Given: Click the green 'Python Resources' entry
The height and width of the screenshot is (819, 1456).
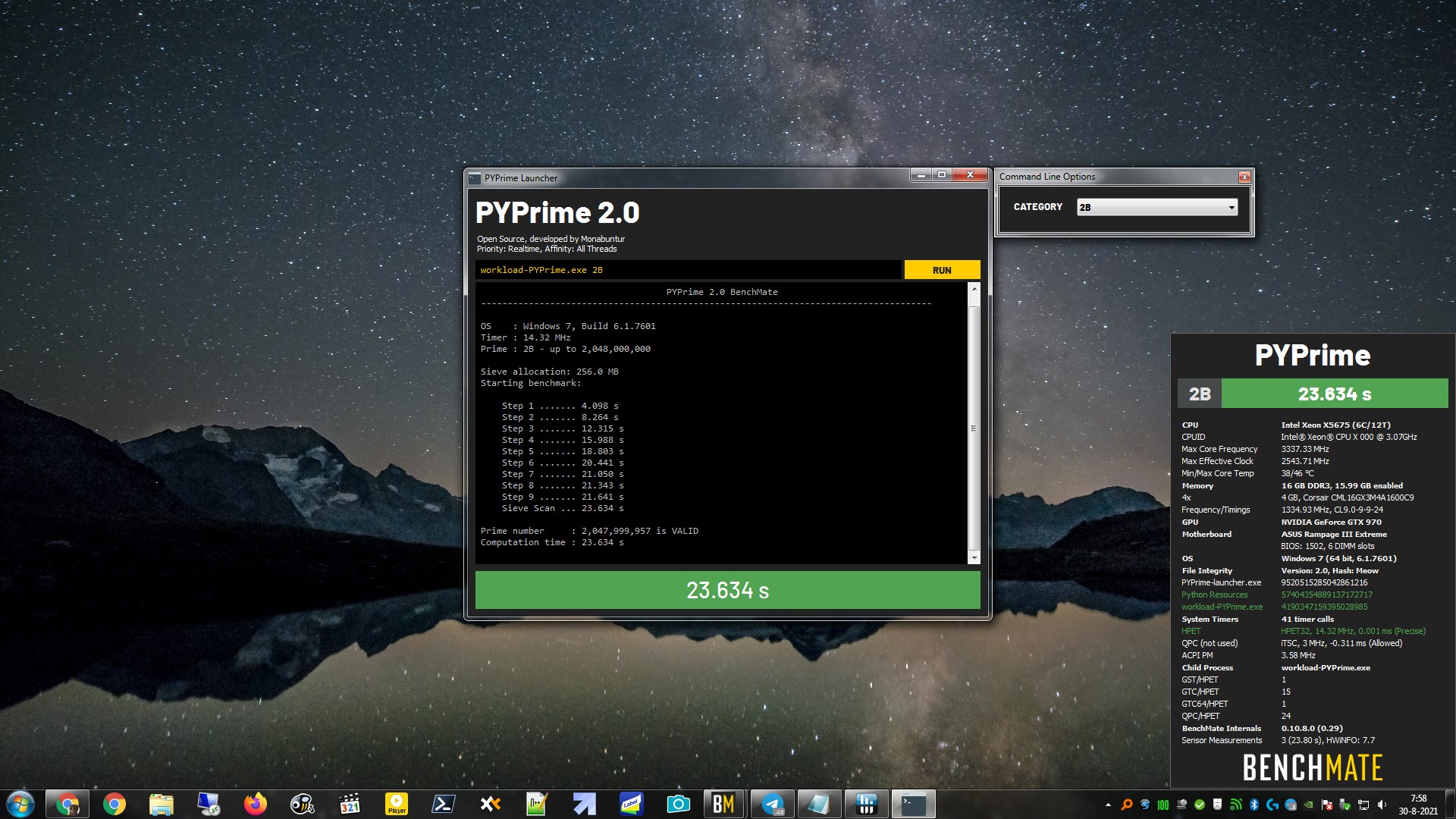Looking at the screenshot, I should (x=1214, y=595).
